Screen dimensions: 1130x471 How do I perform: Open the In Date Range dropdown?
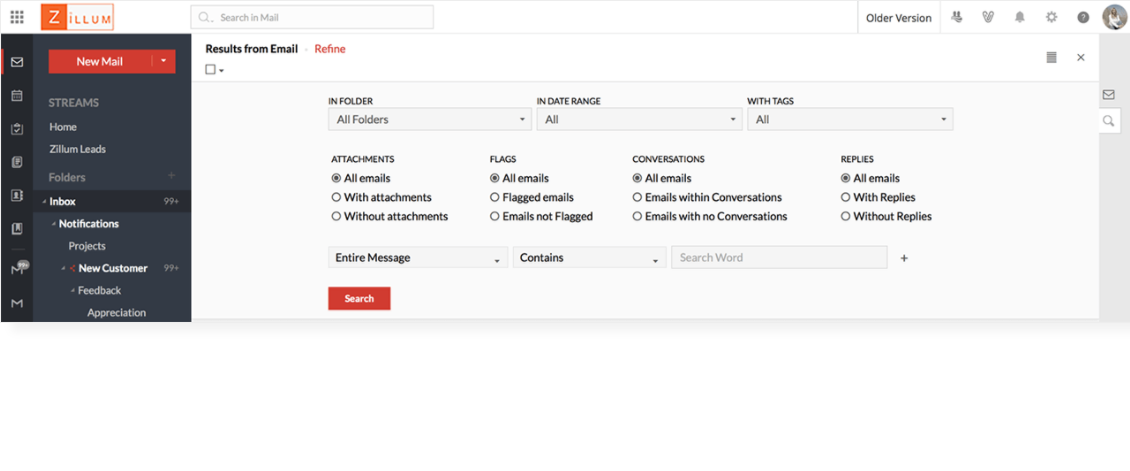coord(638,120)
